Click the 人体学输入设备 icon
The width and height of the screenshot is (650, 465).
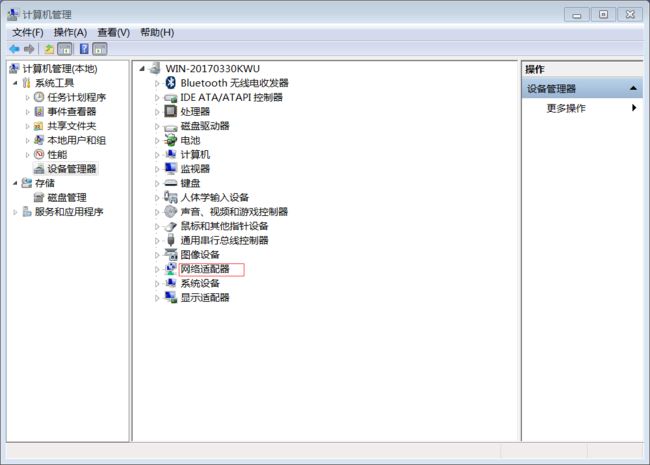point(170,197)
